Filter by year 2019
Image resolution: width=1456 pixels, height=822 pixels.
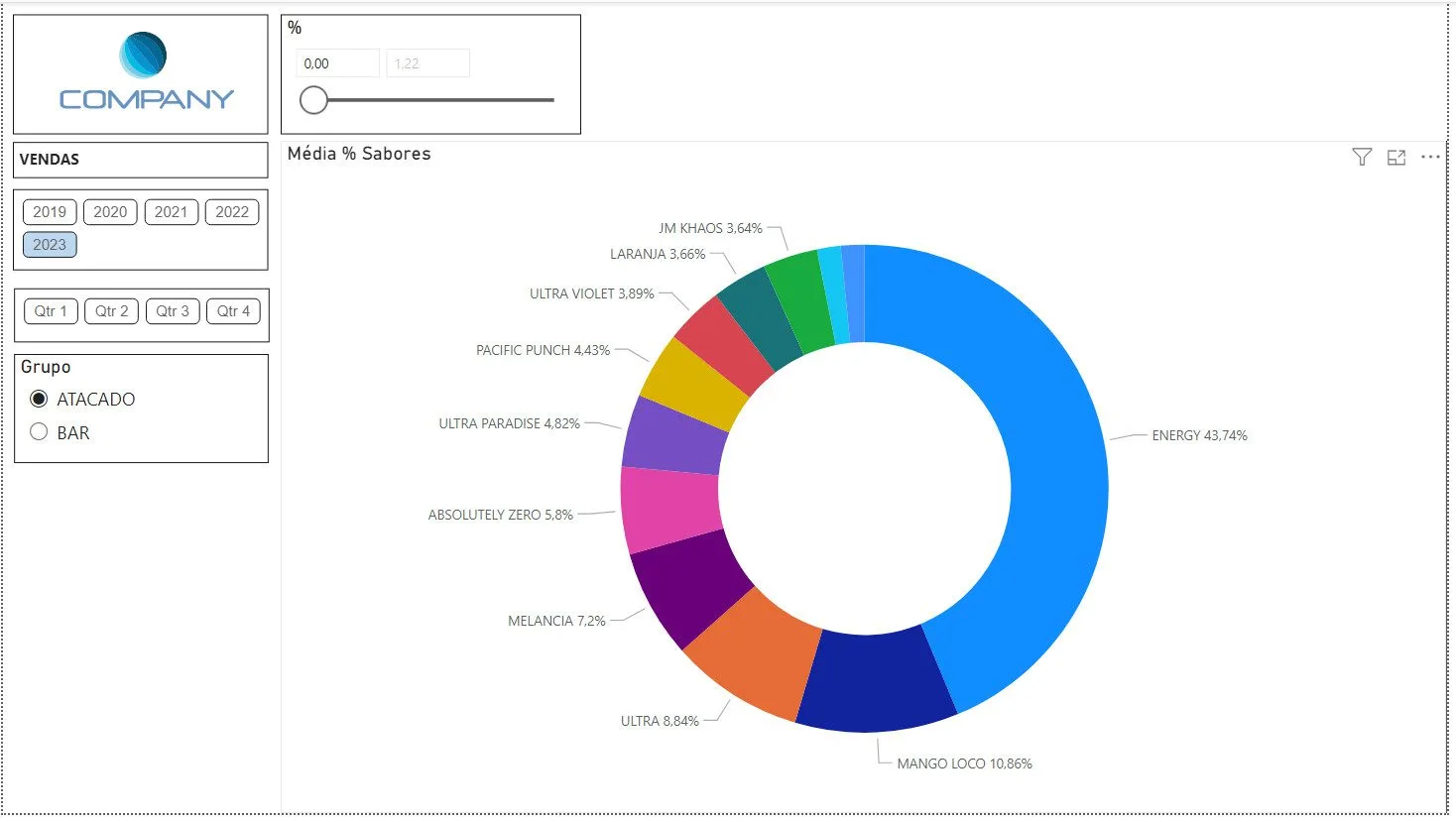tap(50, 212)
